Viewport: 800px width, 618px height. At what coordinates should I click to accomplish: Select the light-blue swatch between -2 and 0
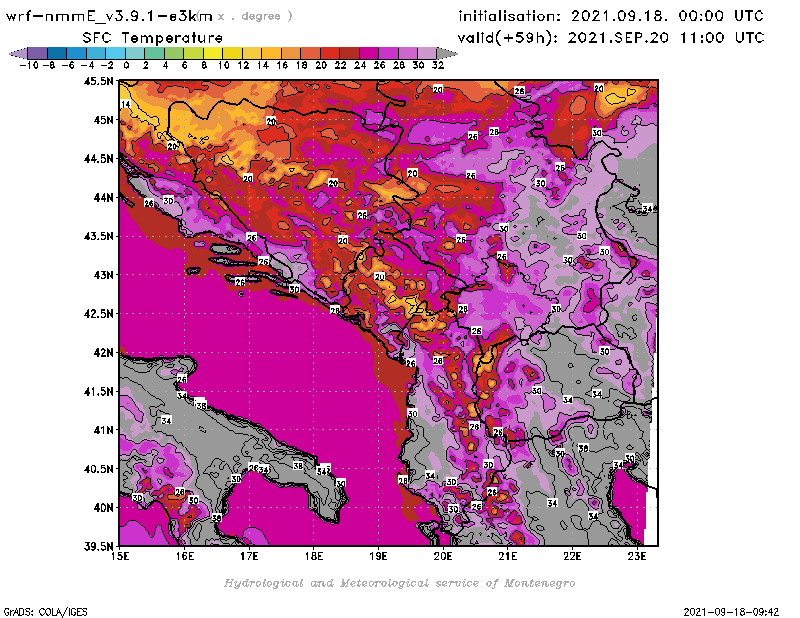point(116,53)
